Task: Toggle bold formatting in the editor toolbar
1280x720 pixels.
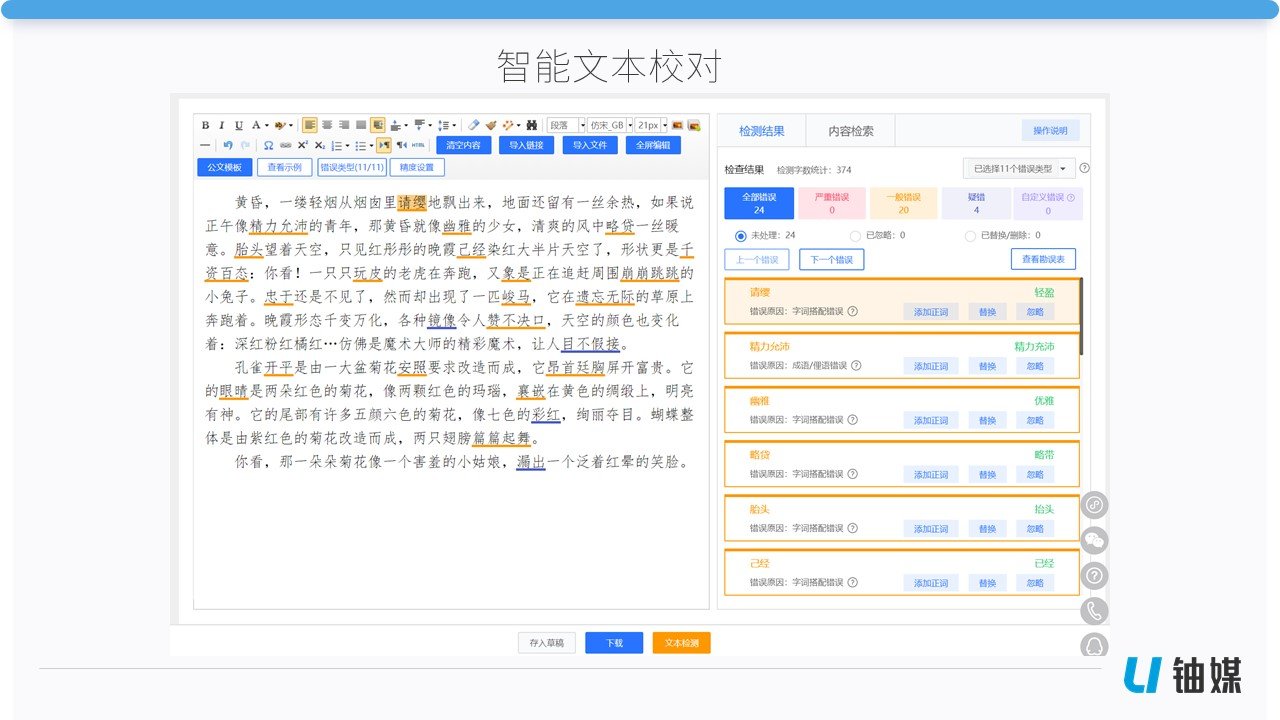Action: click(205, 124)
